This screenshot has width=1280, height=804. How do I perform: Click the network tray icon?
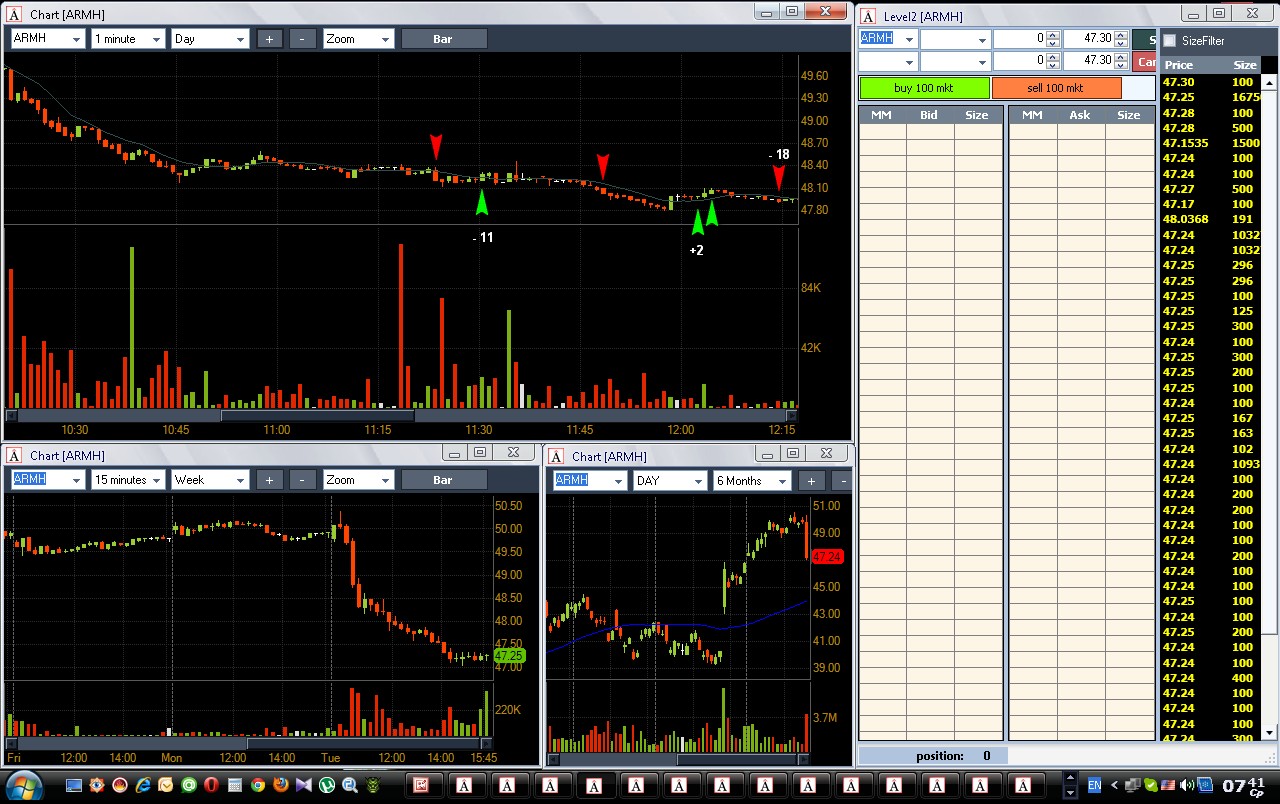[1133, 785]
